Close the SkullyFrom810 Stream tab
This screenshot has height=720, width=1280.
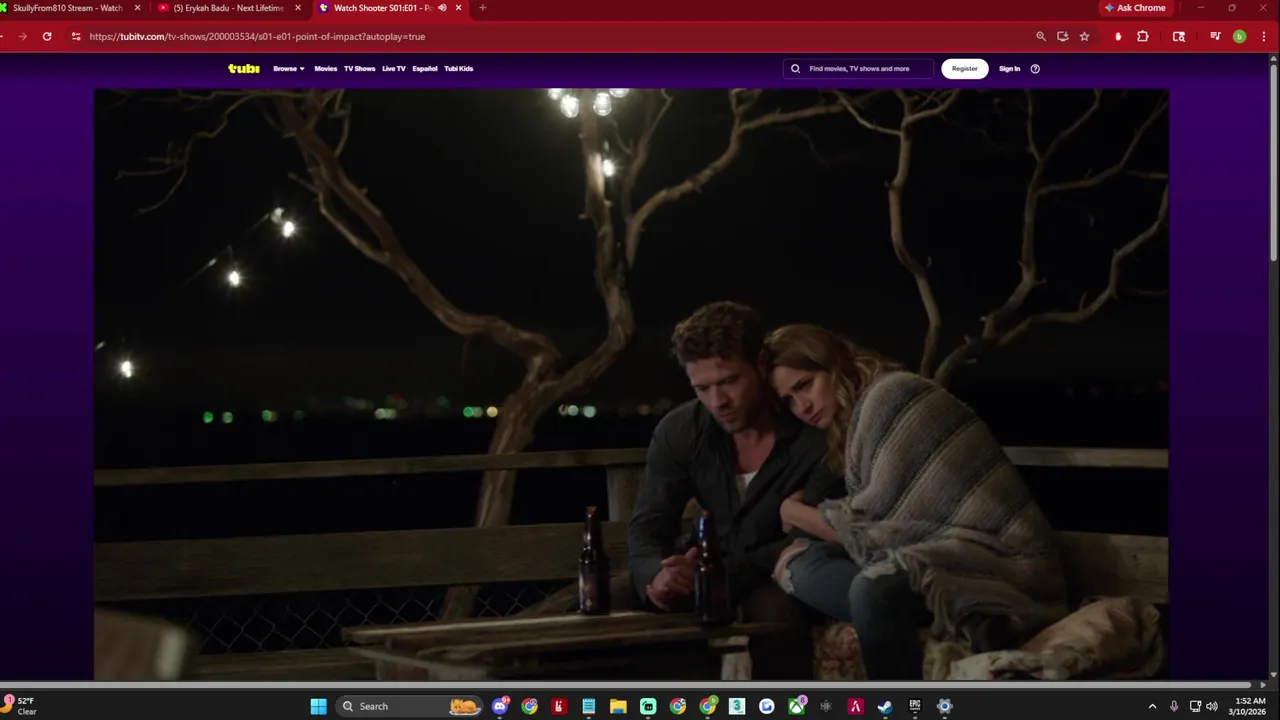[x=137, y=8]
